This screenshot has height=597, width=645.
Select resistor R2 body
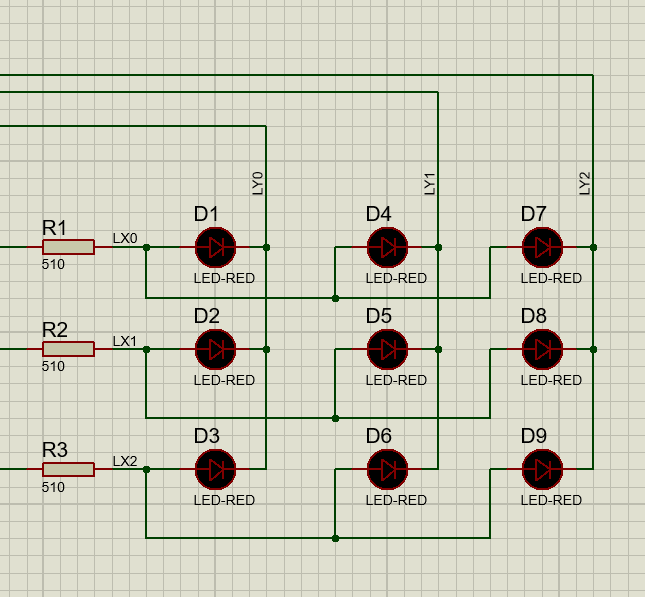[68, 349]
